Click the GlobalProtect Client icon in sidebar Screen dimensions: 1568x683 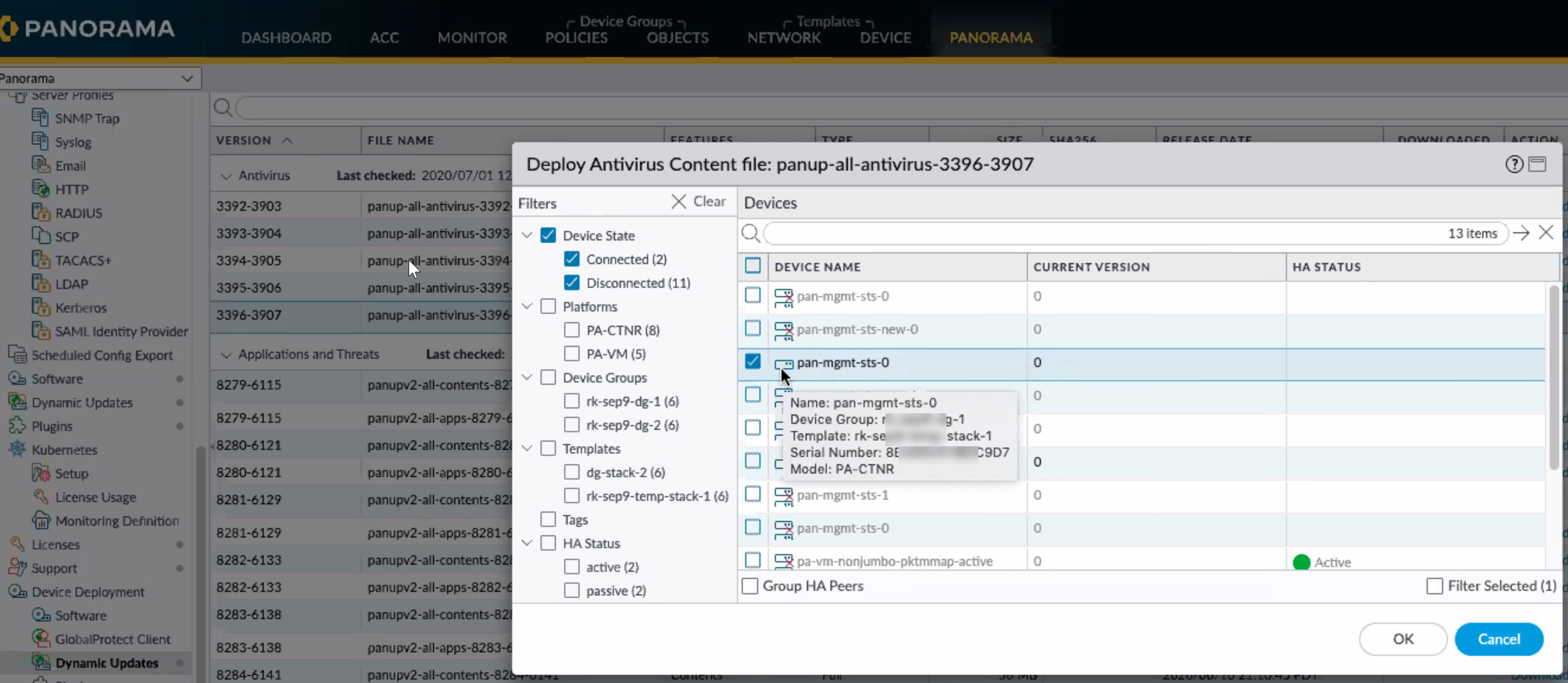tap(40, 639)
